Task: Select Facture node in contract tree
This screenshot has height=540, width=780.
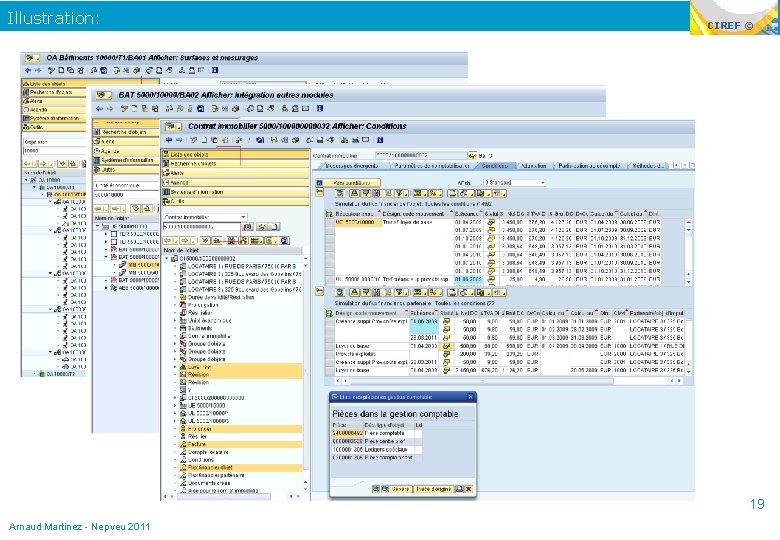Action: 197,445
